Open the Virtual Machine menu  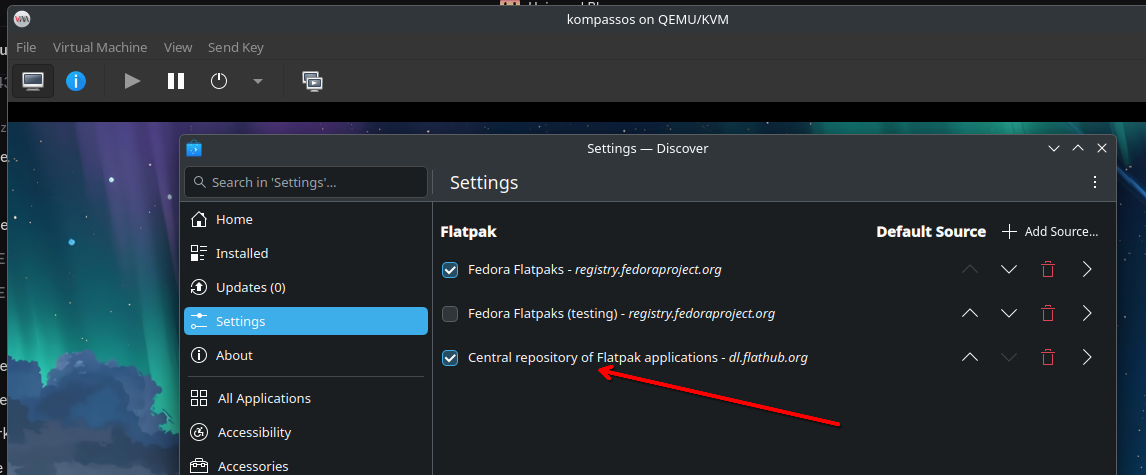click(100, 47)
